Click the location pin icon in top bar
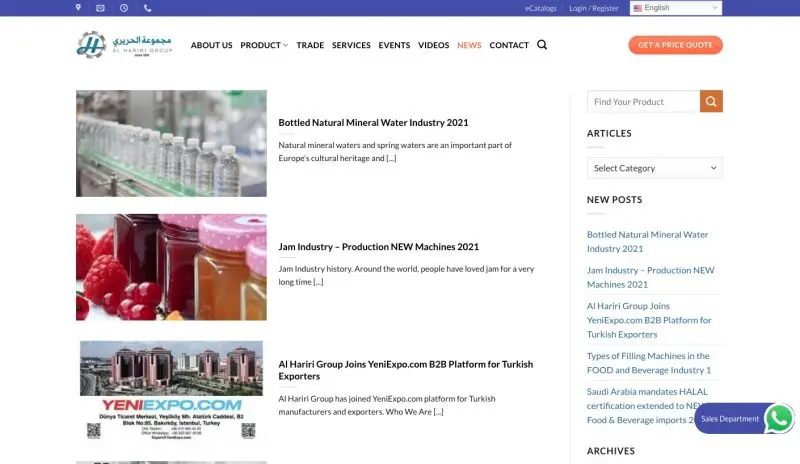800x464 pixels. (78, 8)
